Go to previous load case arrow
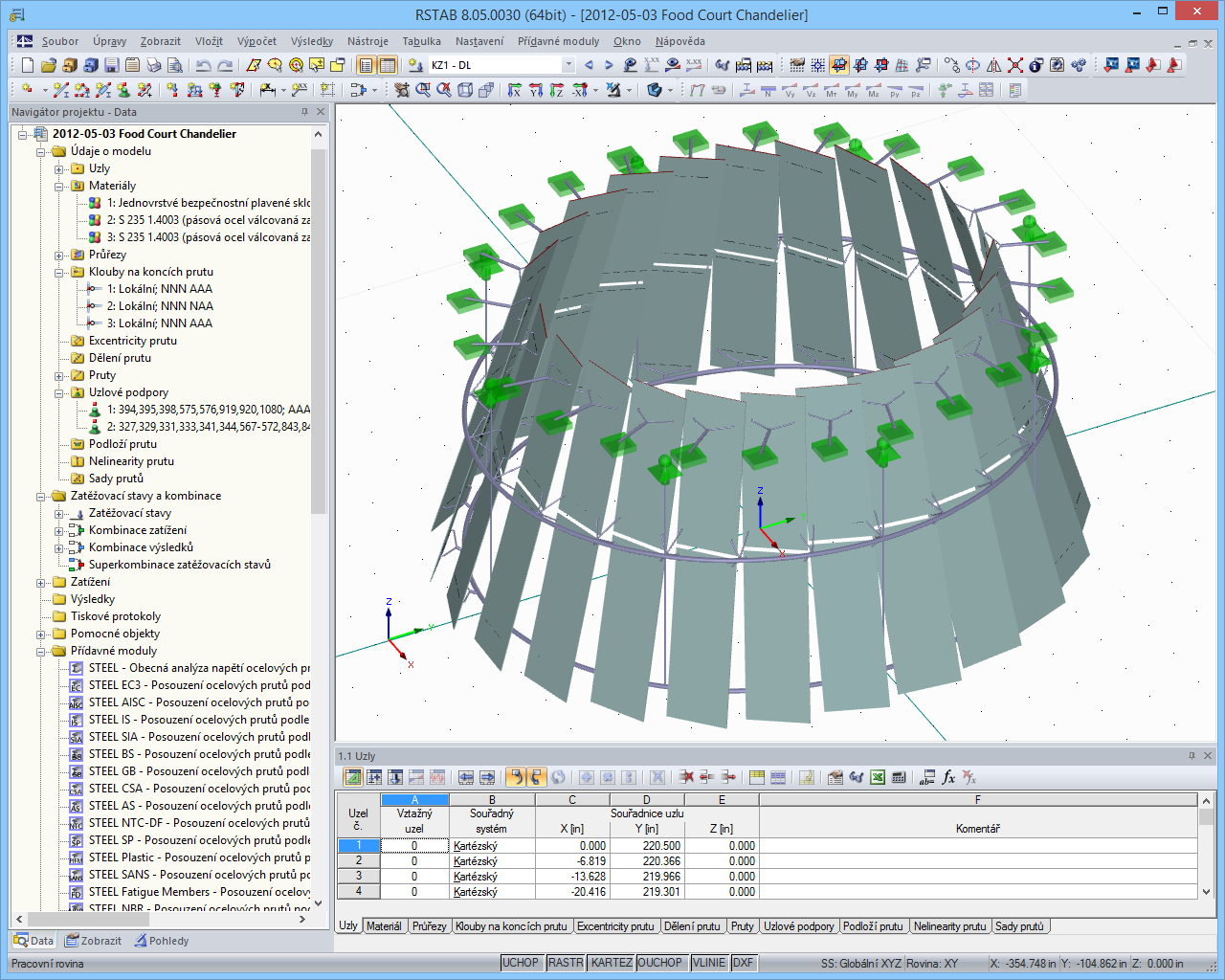1225x980 pixels. 589,65
